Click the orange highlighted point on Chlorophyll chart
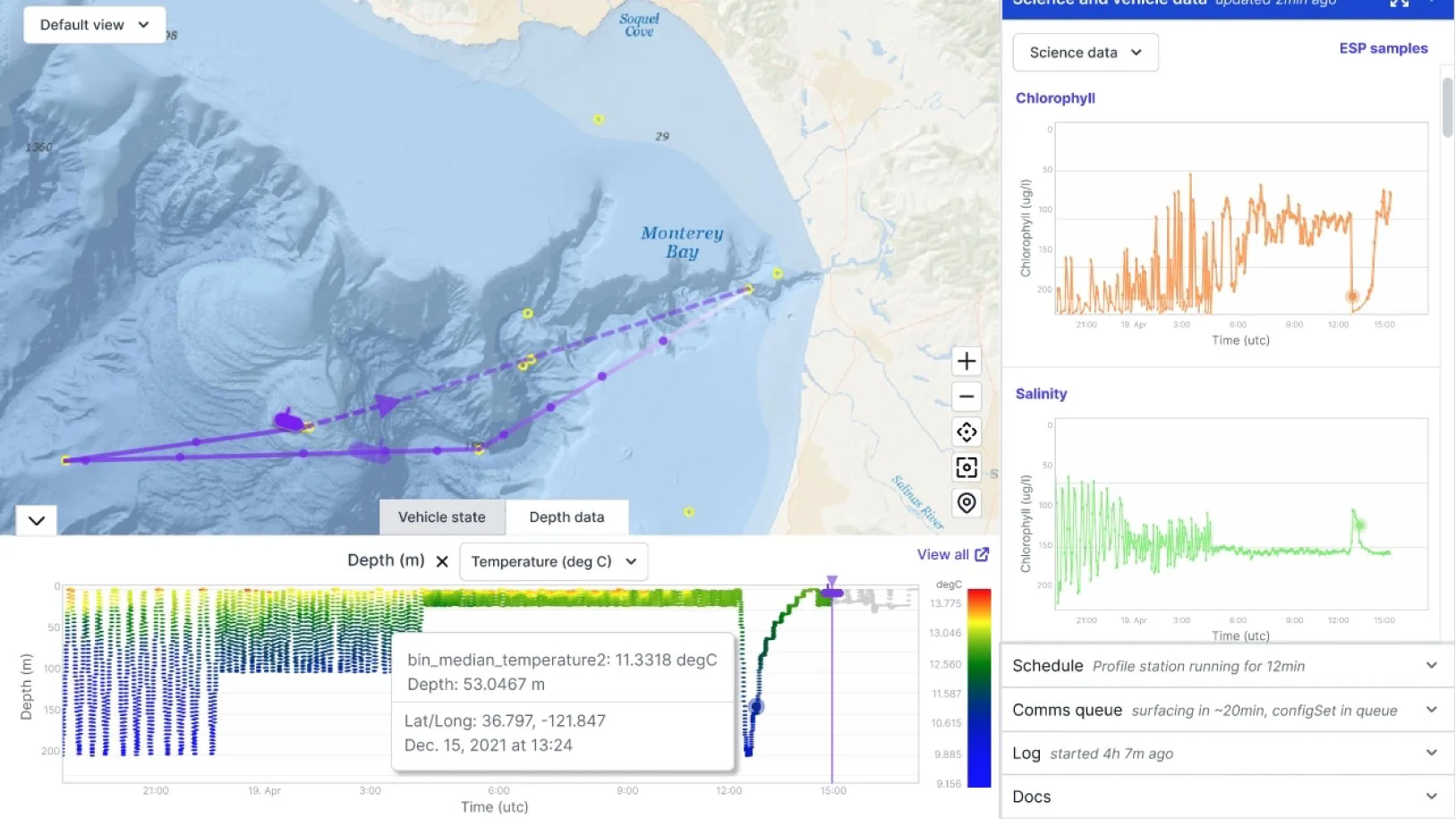 click(x=1352, y=296)
